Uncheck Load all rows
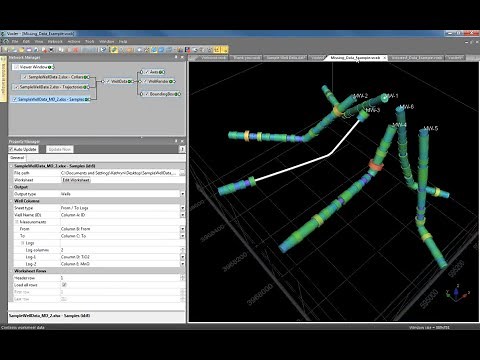480x360 pixels. click(x=64, y=285)
